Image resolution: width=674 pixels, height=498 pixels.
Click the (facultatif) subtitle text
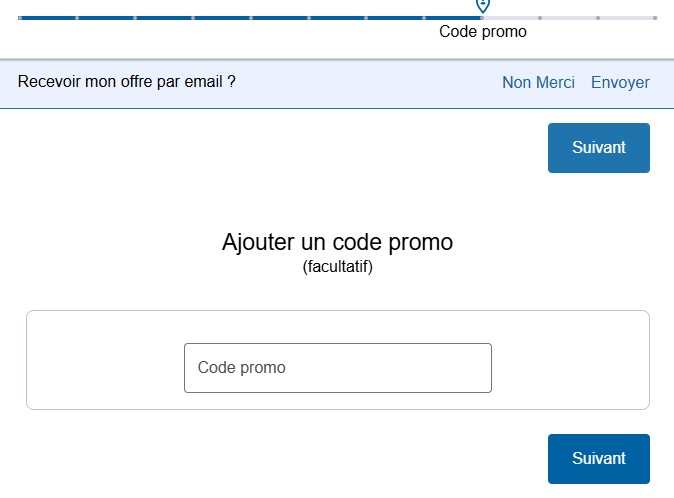[337, 268]
